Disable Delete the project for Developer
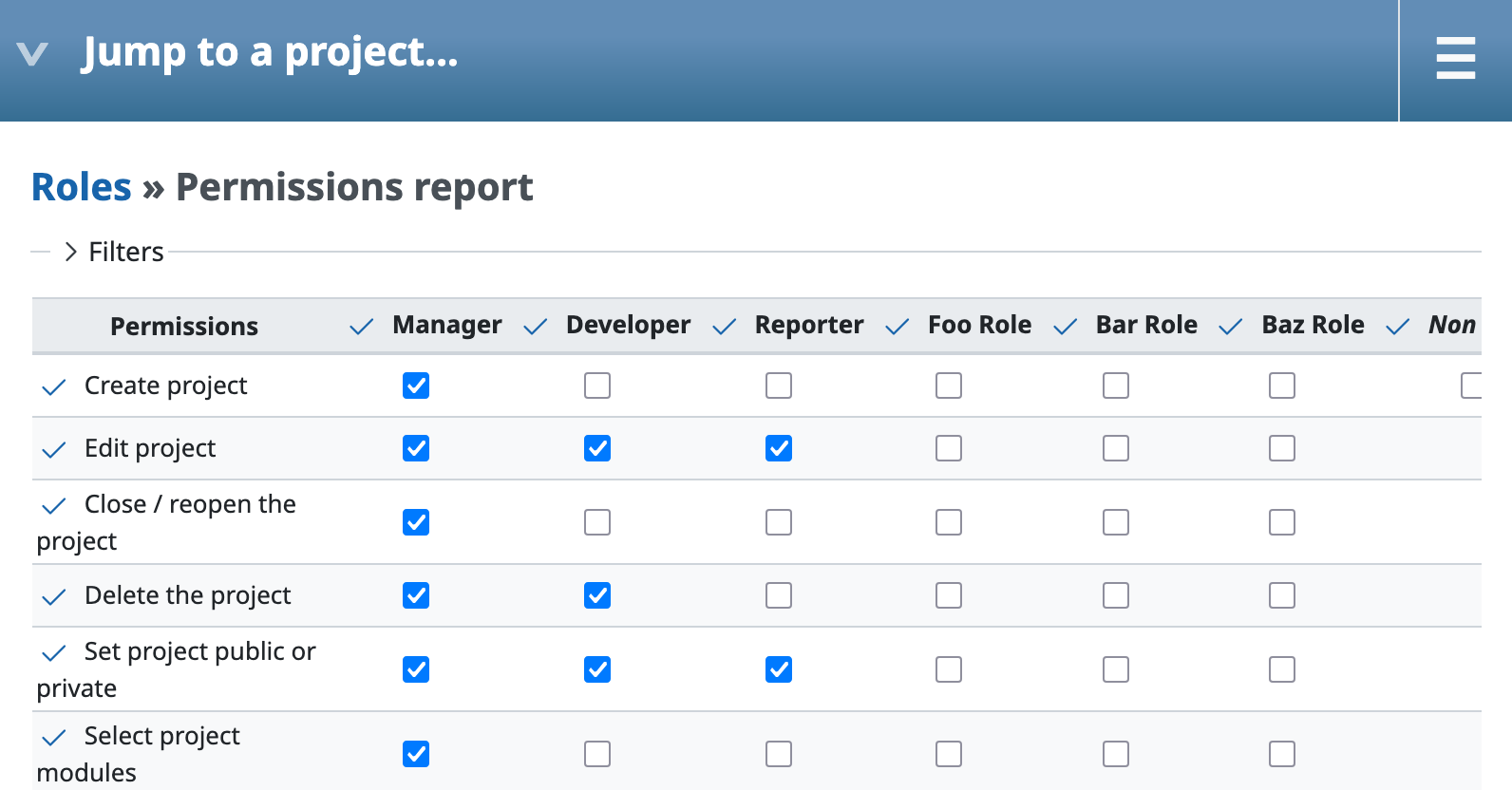The image size is (1512, 790). (597, 595)
